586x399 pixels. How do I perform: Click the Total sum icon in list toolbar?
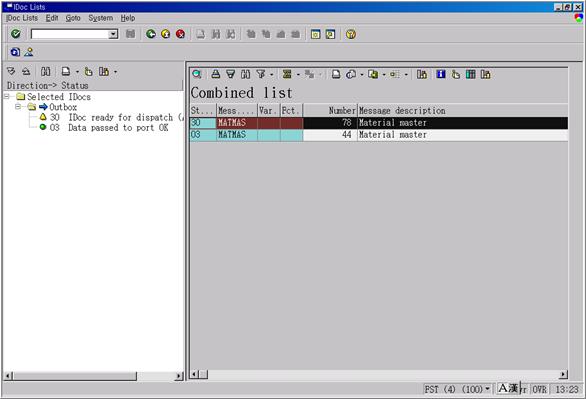287,74
